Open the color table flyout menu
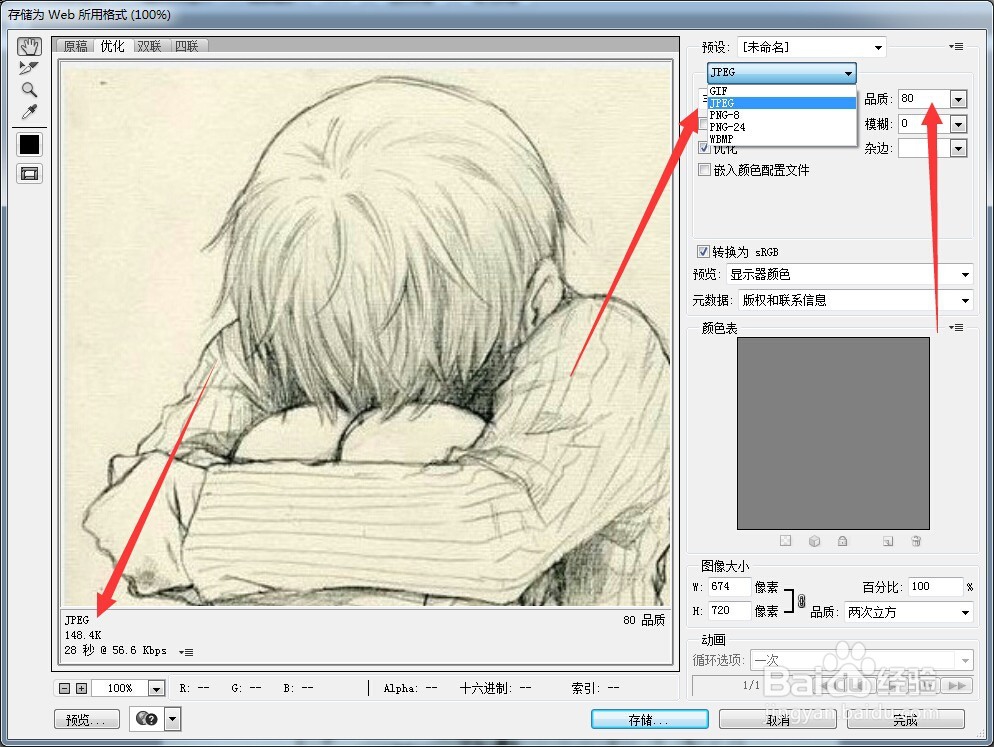The image size is (994, 747). [957, 327]
